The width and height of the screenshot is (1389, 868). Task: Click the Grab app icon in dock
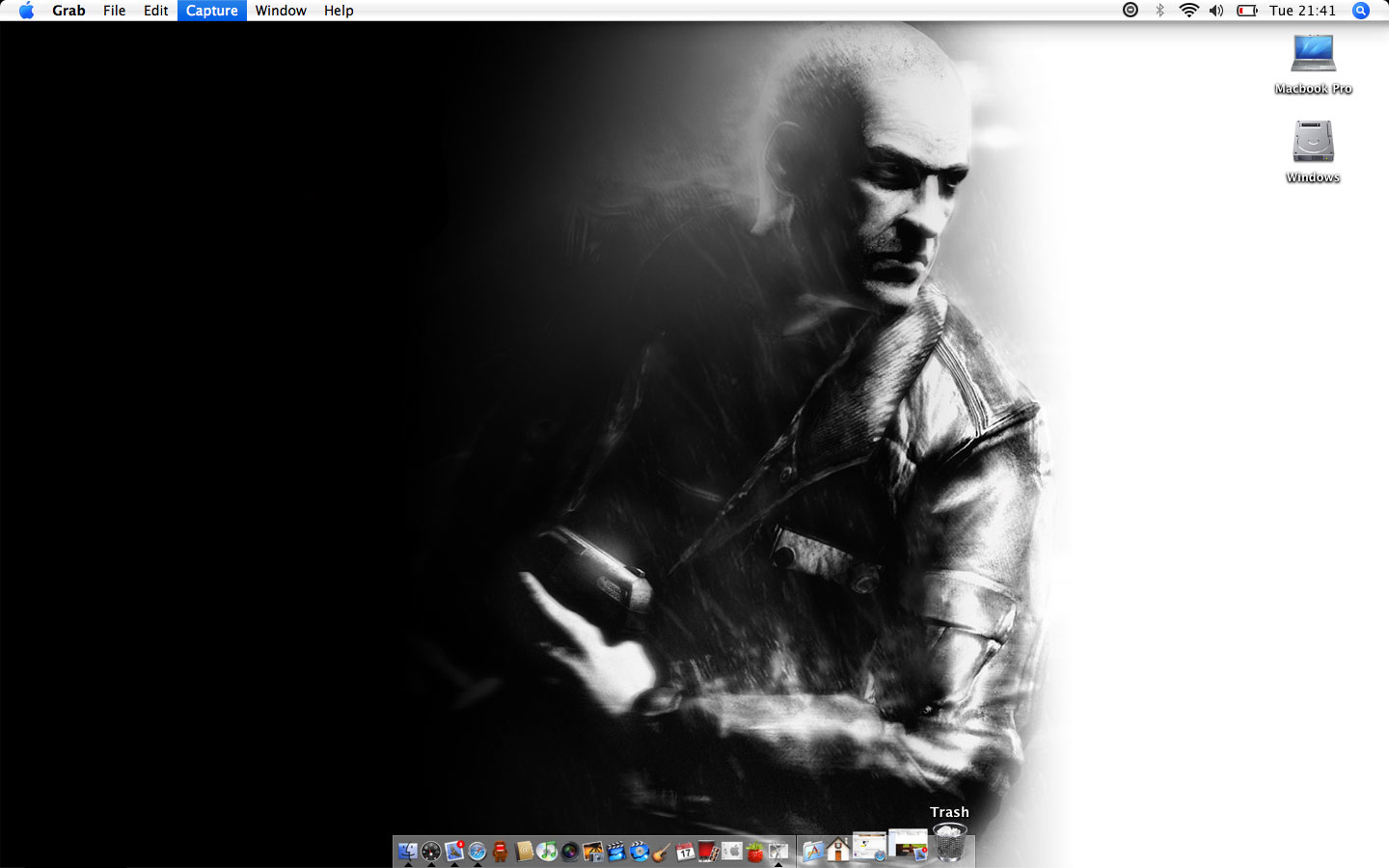[x=778, y=851]
